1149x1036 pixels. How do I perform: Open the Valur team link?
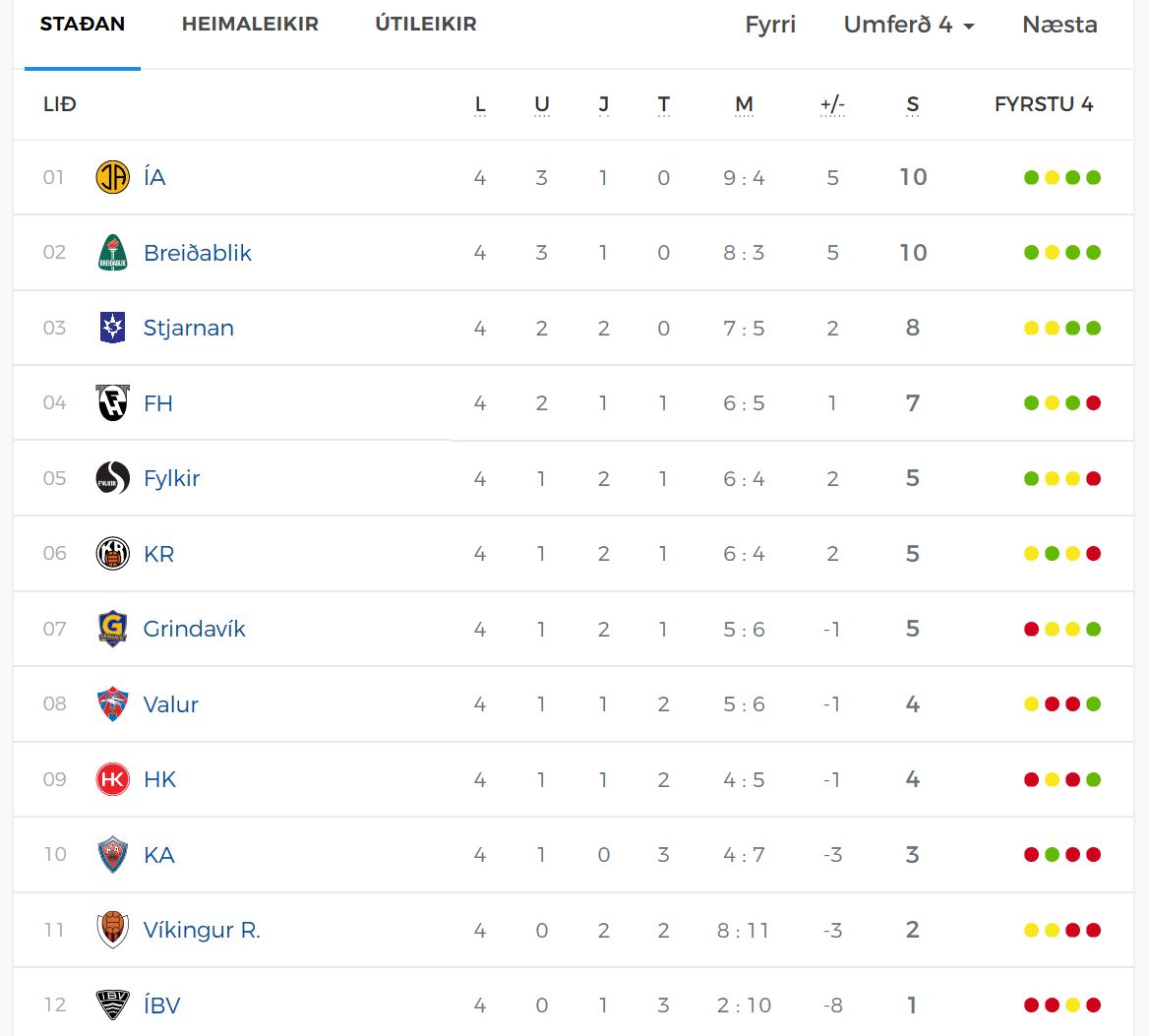point(171,704)
